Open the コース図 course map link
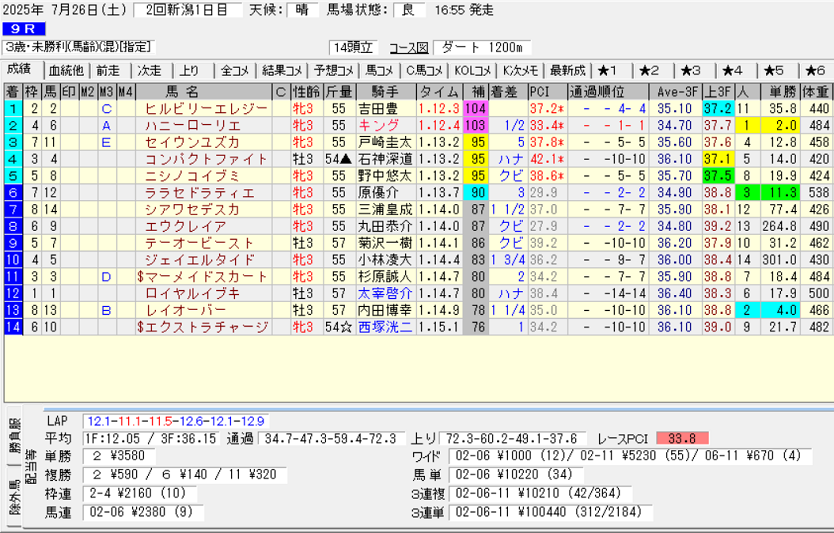Screen dimensions: 834x533 (x=408, y=47)
